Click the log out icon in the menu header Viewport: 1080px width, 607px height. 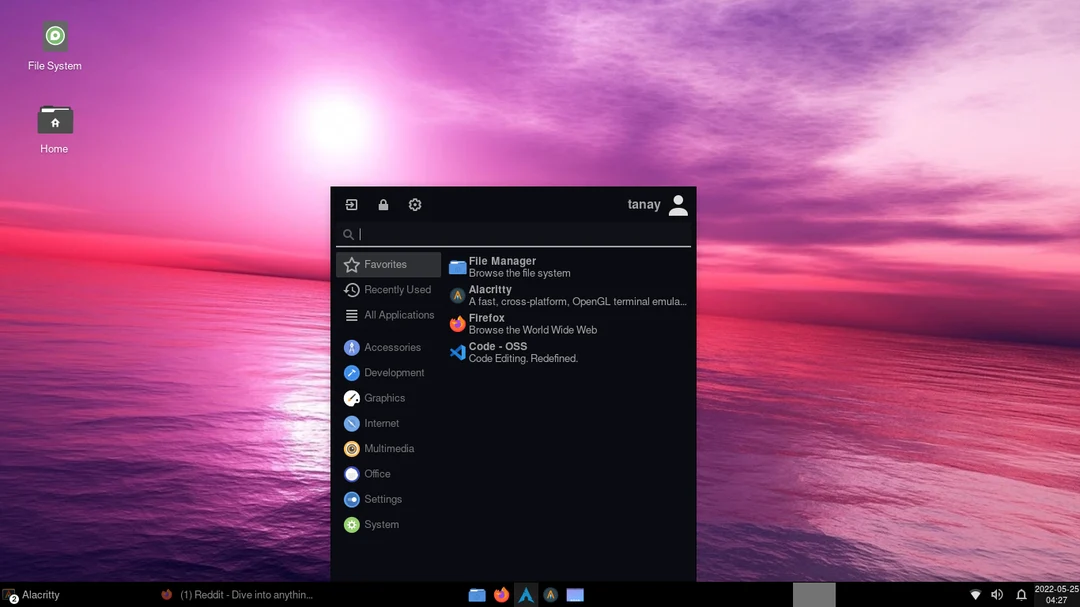point(351,204)
